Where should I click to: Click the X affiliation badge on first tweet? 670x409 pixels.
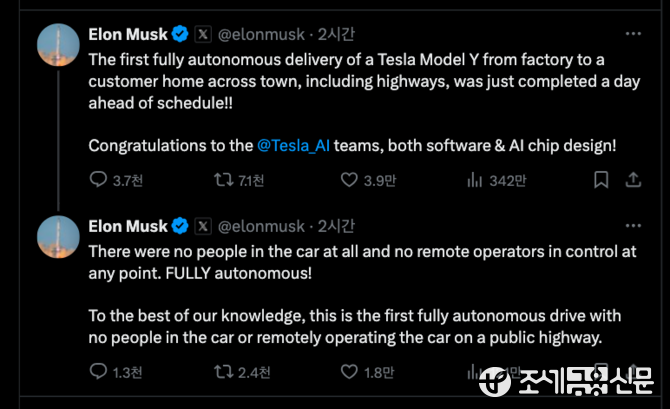[203, 34]
